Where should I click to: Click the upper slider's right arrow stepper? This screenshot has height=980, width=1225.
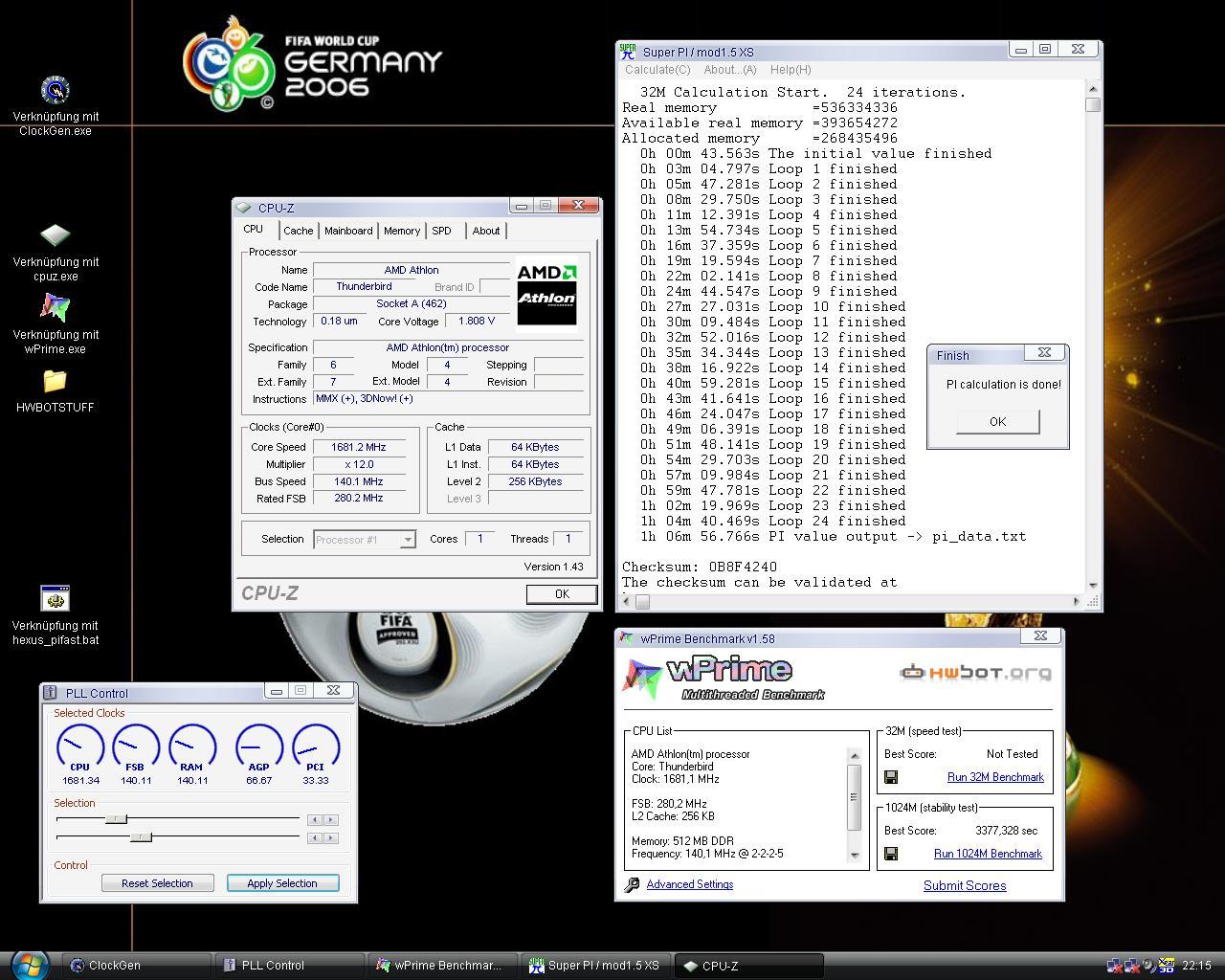click(330, 820)
